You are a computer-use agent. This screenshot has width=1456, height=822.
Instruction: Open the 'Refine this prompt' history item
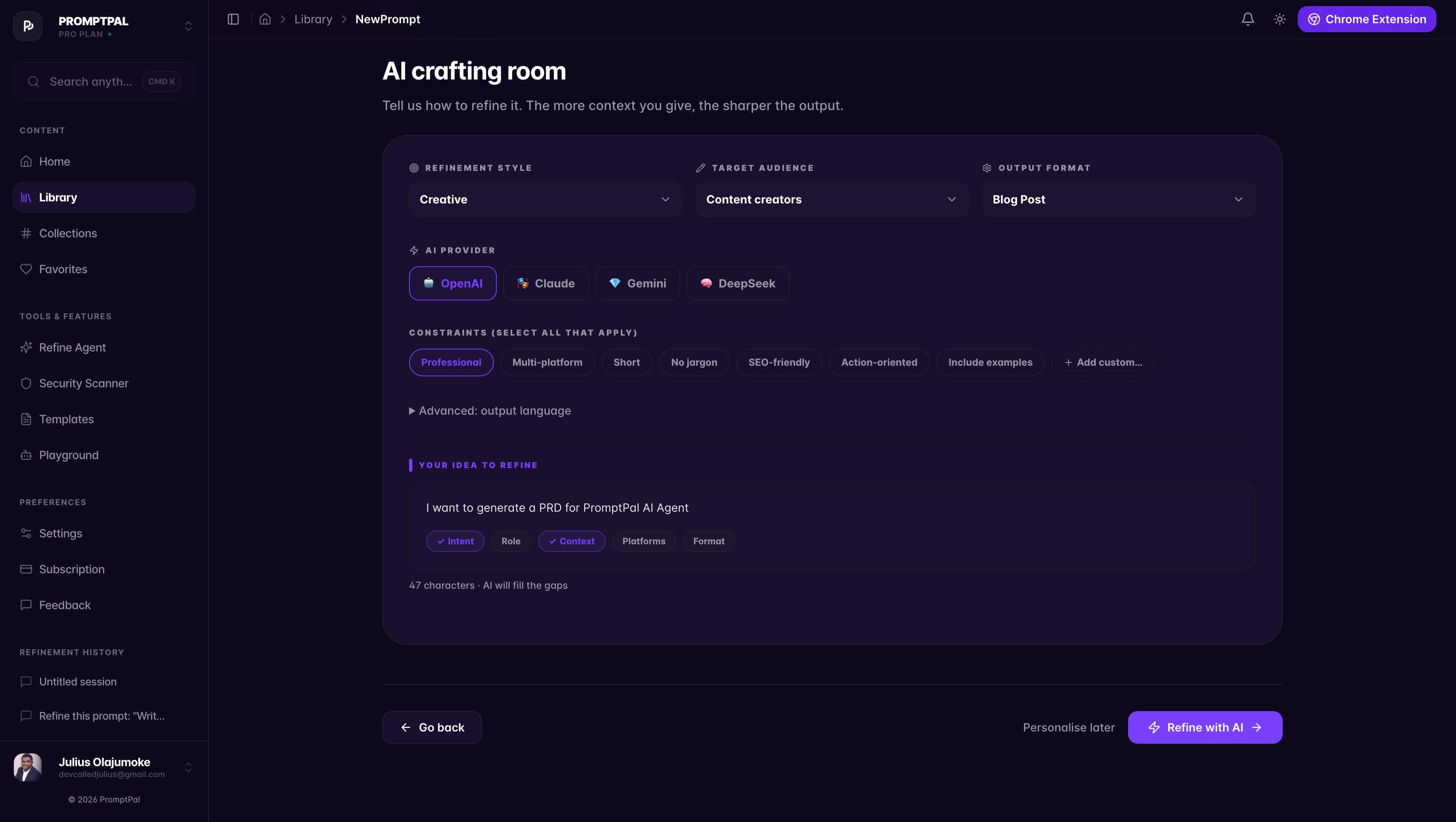point(104,716)
